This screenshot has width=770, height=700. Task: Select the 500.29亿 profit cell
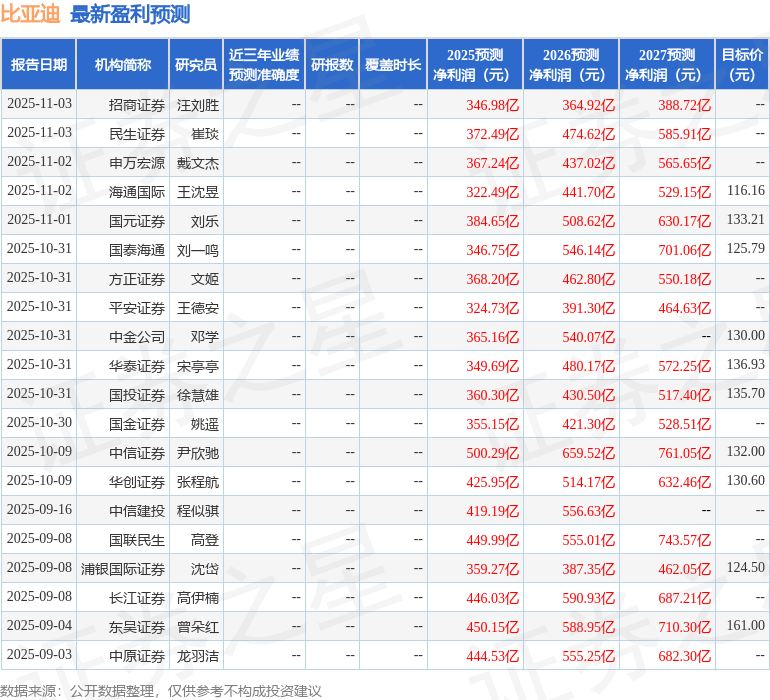click(x=493, y=452)
